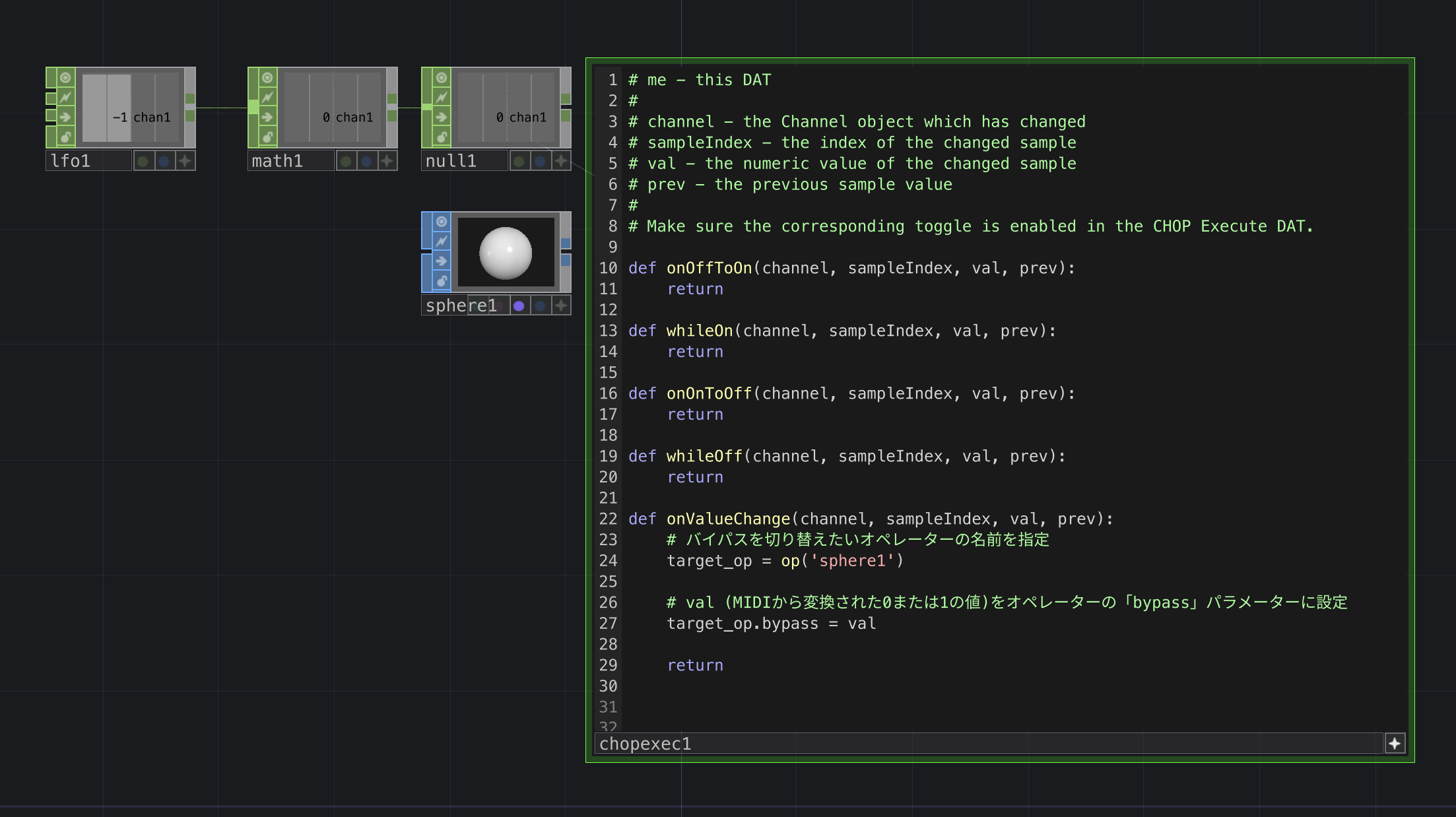Screen dimensions: 1456x817
Task: Select the sphere1 viewer thumbnail
Action: tap(506, 253)
